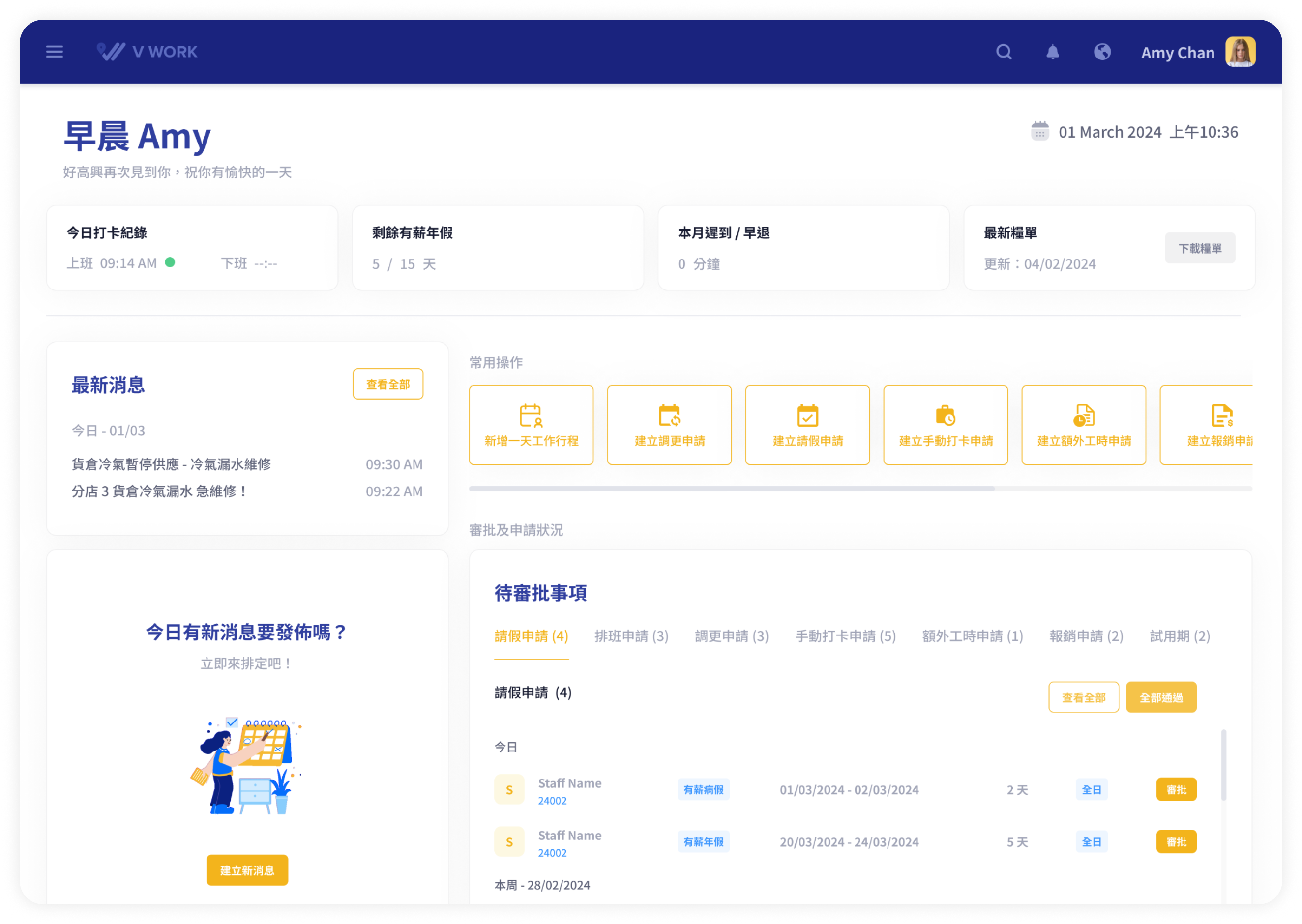
Task: Click 查看全部 in 最新消息 panel
Action: (387, 384)
